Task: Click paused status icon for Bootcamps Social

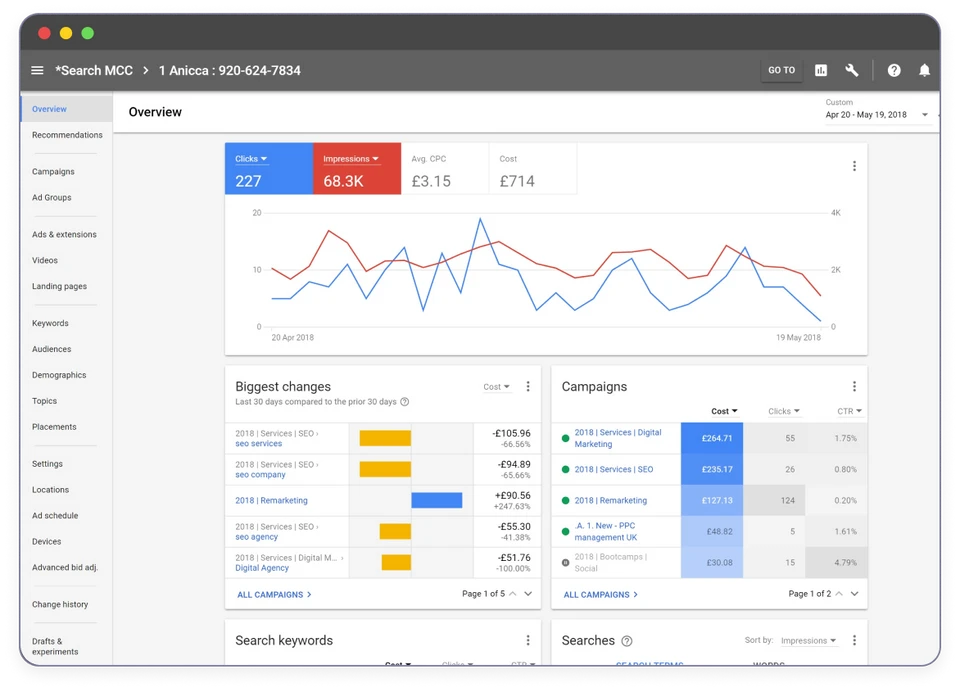Action: (x=566, y=562)
